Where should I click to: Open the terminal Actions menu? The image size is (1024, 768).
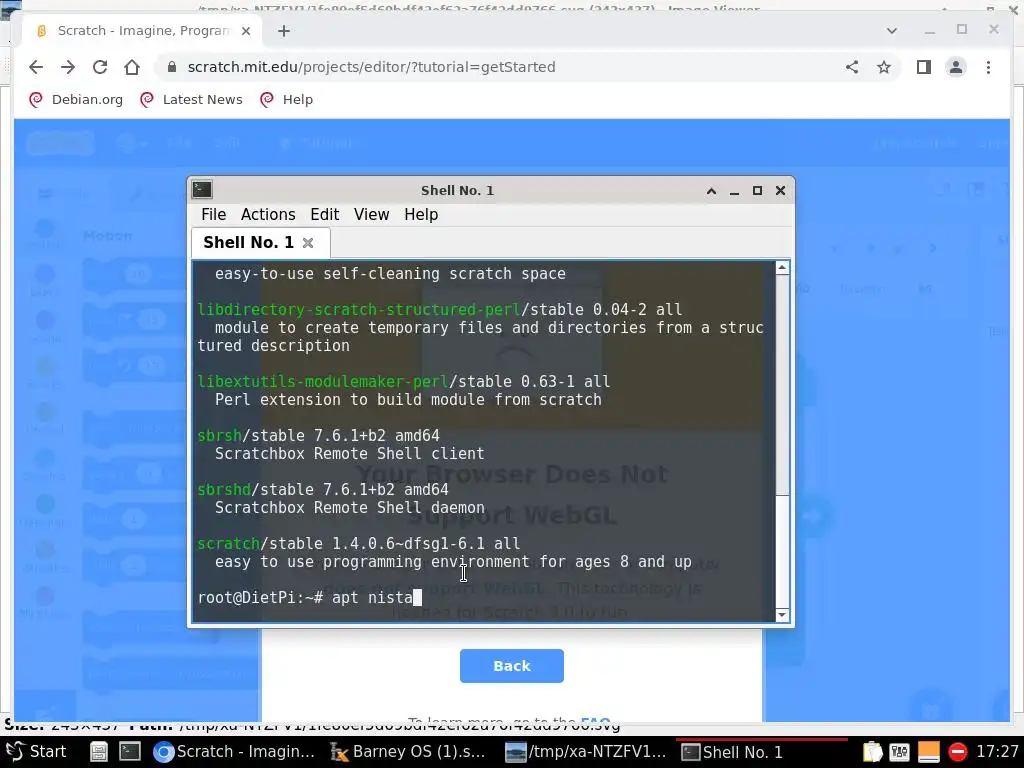point(268,215)
